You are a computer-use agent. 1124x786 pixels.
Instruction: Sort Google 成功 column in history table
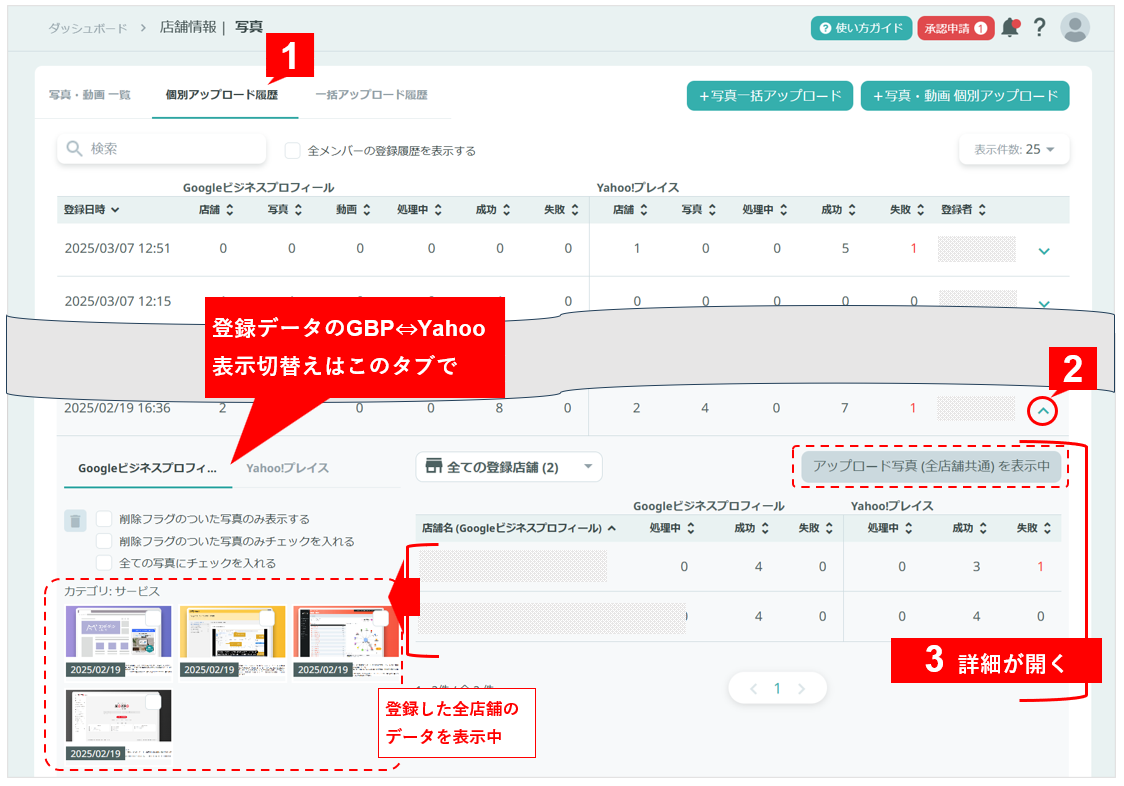[x=506, y=209]
